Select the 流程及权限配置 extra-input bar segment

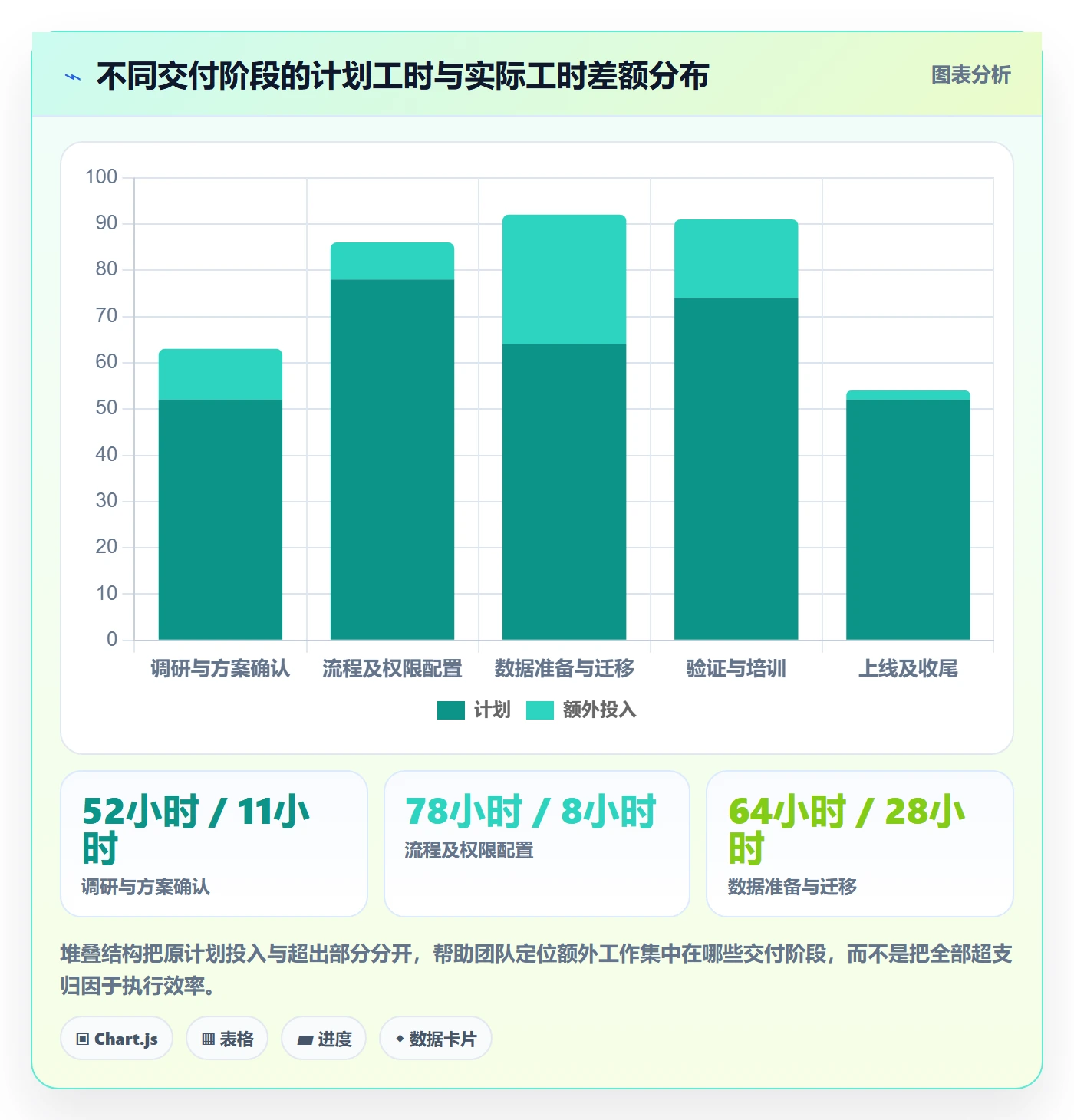(x=392, y=261)
